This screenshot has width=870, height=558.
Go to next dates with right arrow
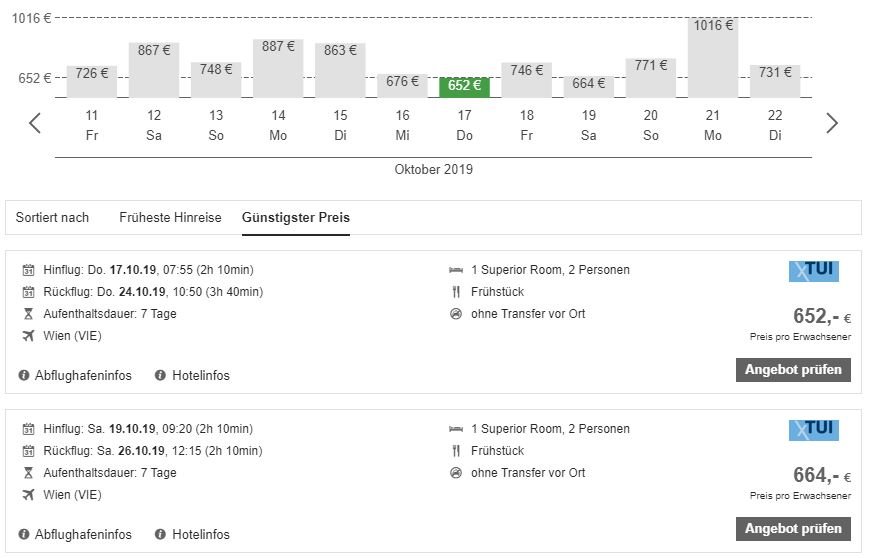831,123
